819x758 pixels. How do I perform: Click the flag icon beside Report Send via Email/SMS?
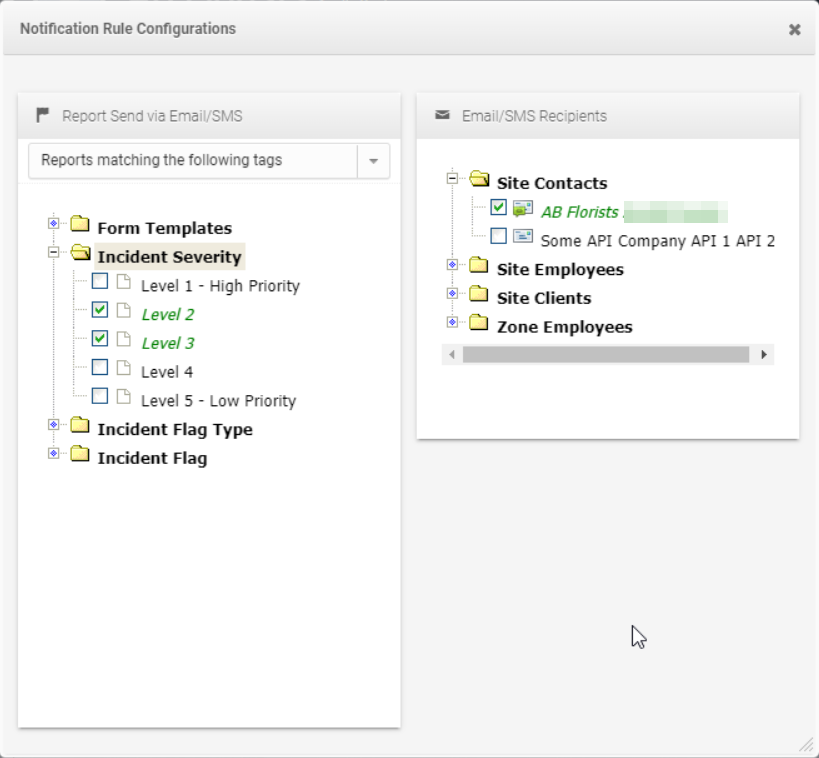[x=41, y=115]
